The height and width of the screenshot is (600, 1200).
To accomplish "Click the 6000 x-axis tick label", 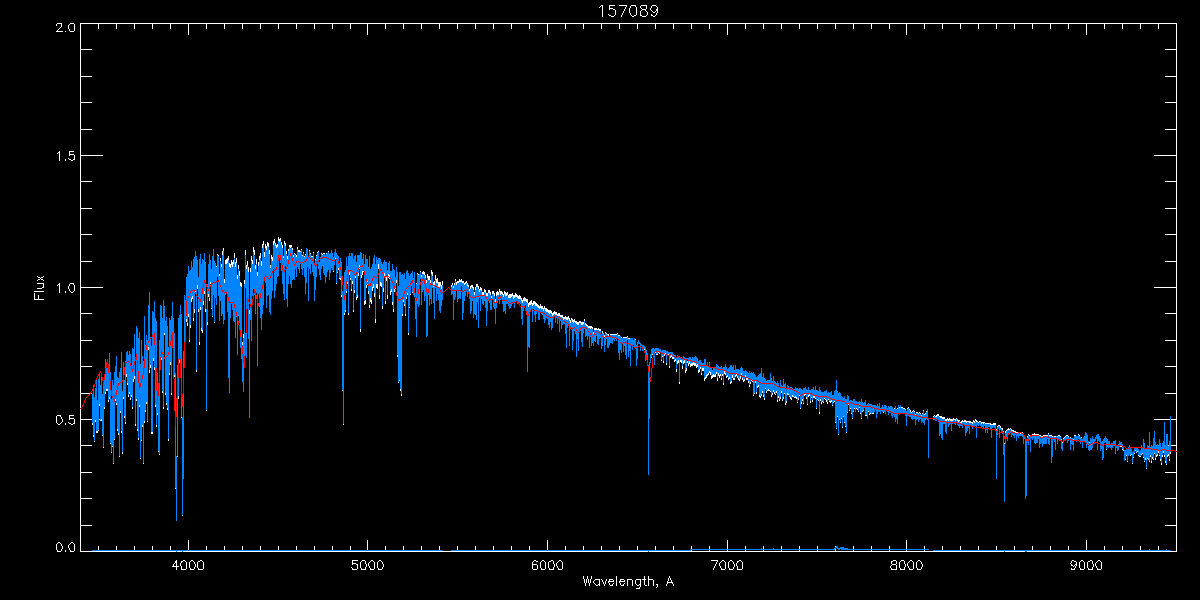I will (x=547, y=564).
